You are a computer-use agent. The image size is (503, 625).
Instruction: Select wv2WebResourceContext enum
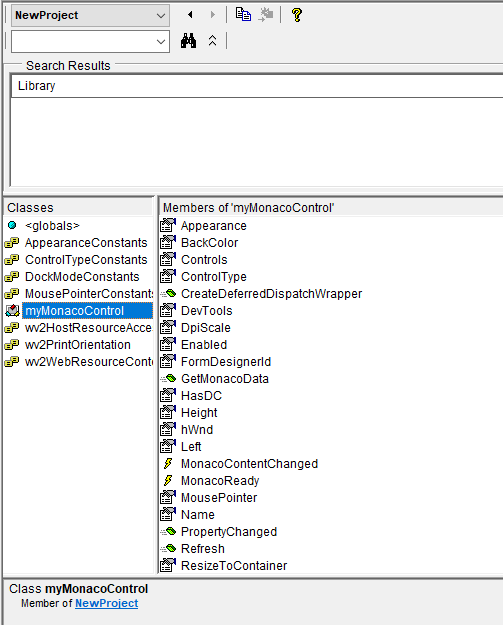pyautogui.click(x=88, y=362)
